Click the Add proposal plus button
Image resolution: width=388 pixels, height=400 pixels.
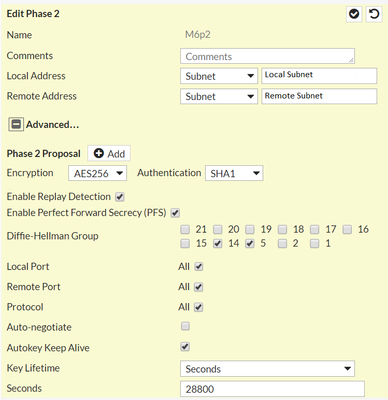point(109,154)
